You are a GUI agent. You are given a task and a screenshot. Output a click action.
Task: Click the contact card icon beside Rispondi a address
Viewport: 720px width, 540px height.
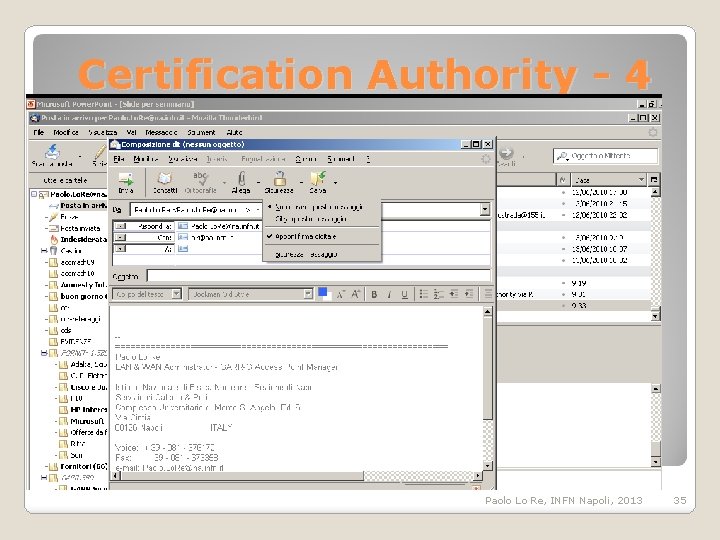pyautogui.click(x=183, y=226)
